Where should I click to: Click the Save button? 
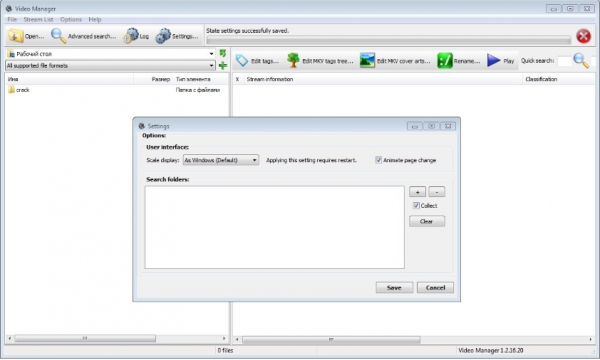pos(394,288)
